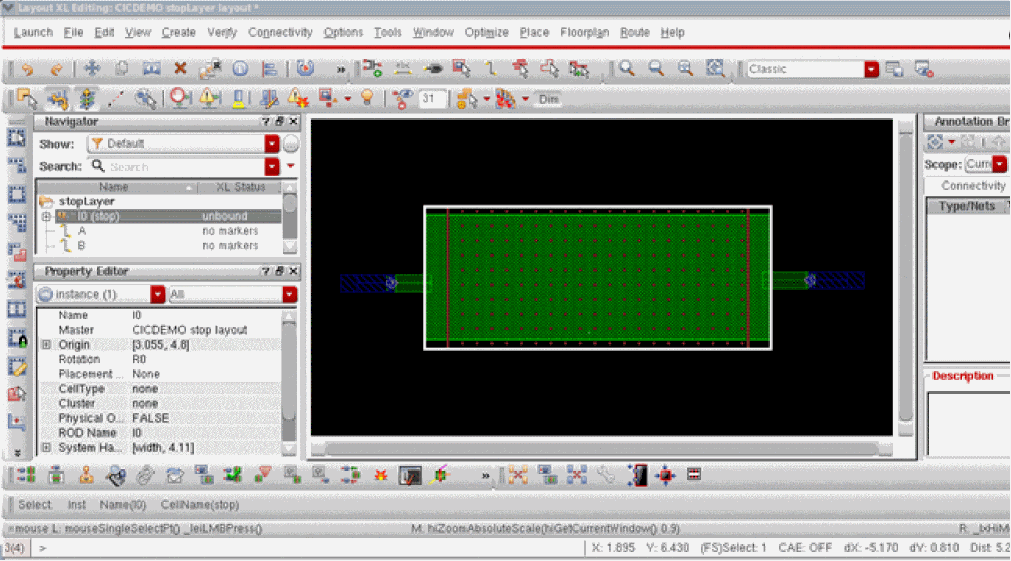Open the Floorplan menu

pos(584,32)
